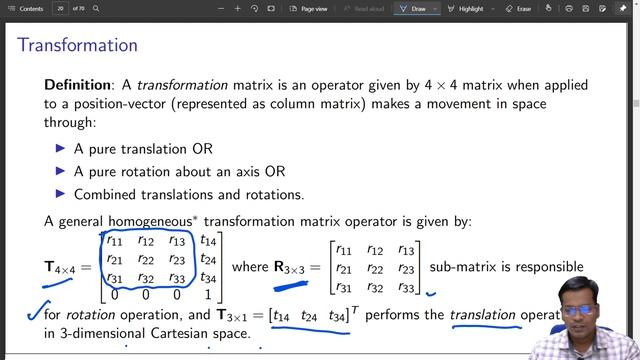Open the Contents panel
The image size is (640, 360).
pos(25,9)
